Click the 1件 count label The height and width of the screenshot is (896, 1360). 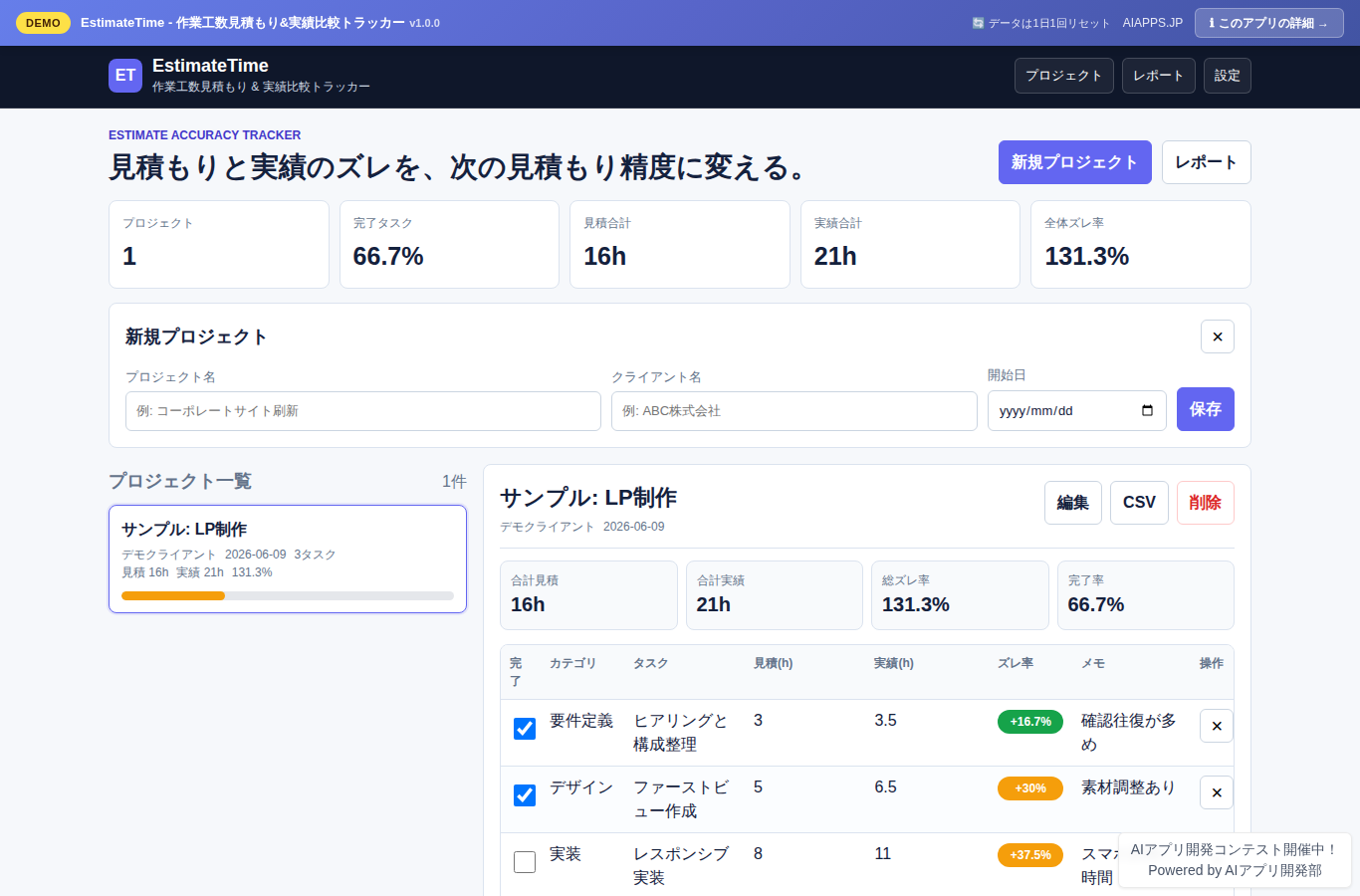pos(454,482)
